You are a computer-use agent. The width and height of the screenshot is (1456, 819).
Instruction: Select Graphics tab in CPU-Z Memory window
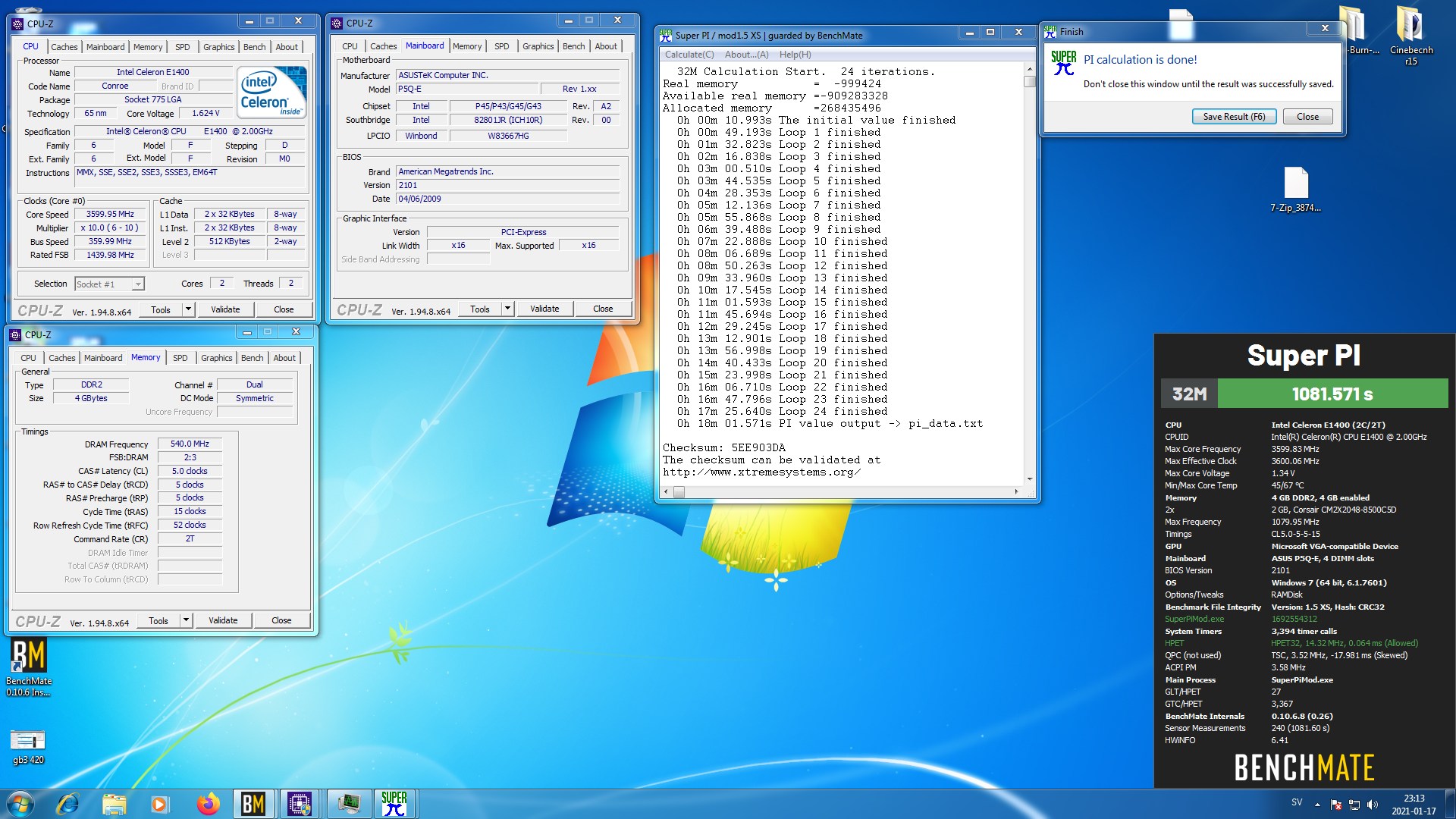tap(216, 358)
